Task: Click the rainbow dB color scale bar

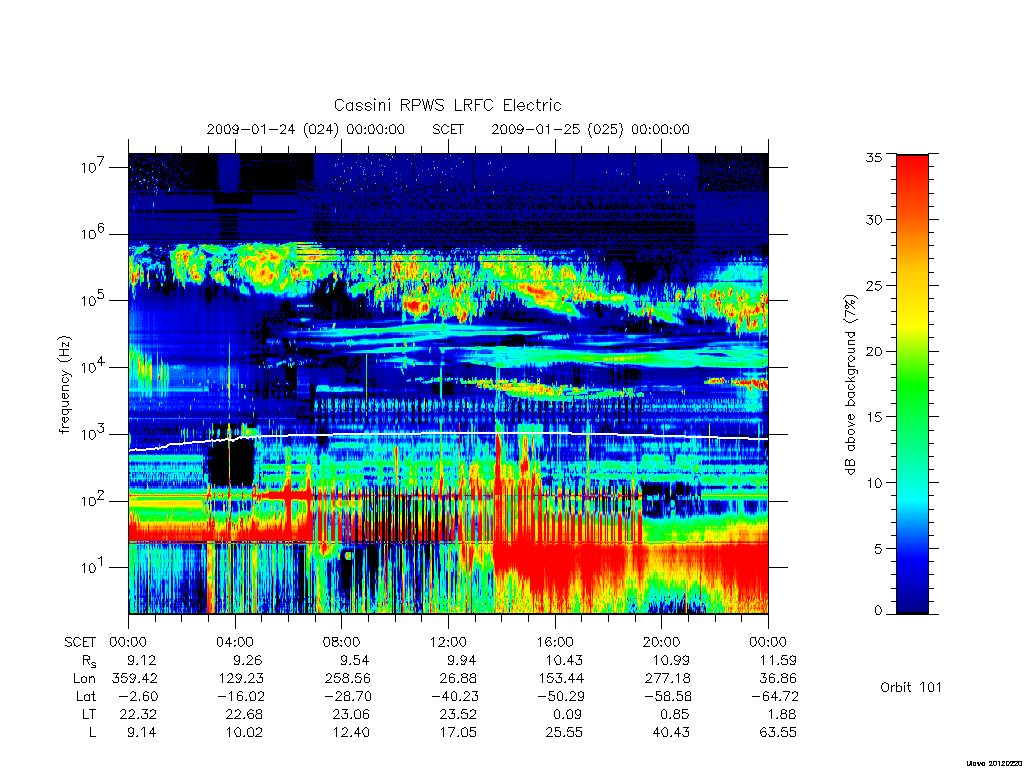Action: [x=912, y=384]
